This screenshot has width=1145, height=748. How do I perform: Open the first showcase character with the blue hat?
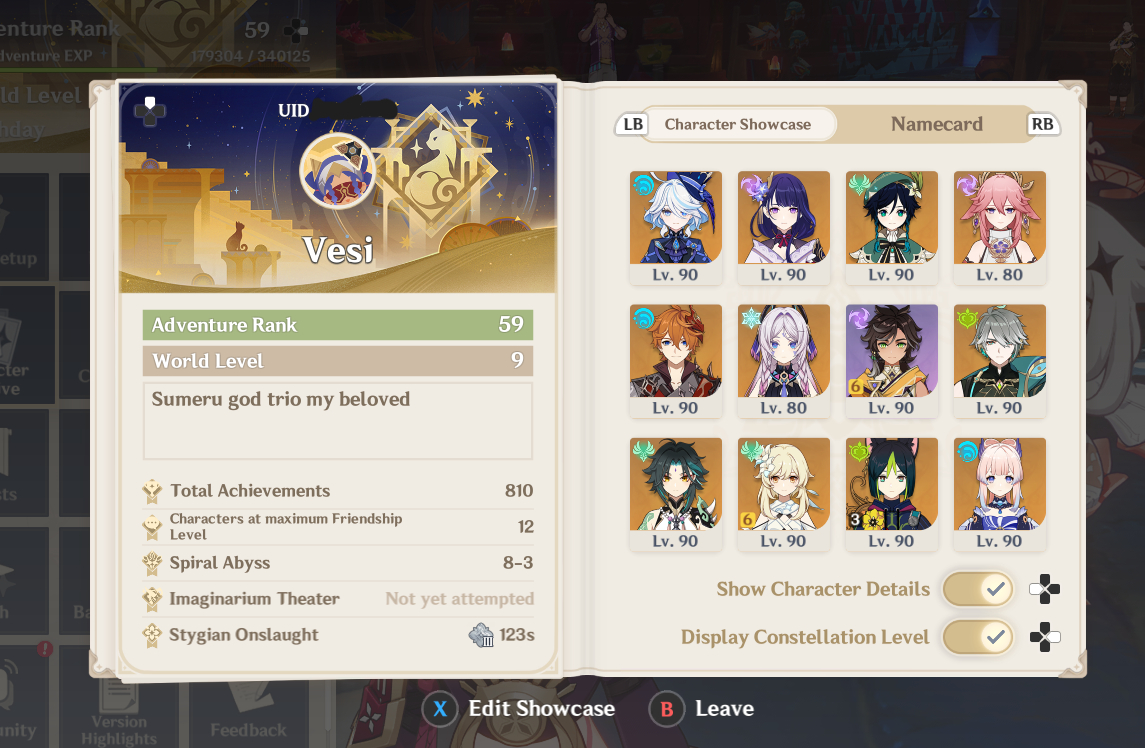[675, 228]
